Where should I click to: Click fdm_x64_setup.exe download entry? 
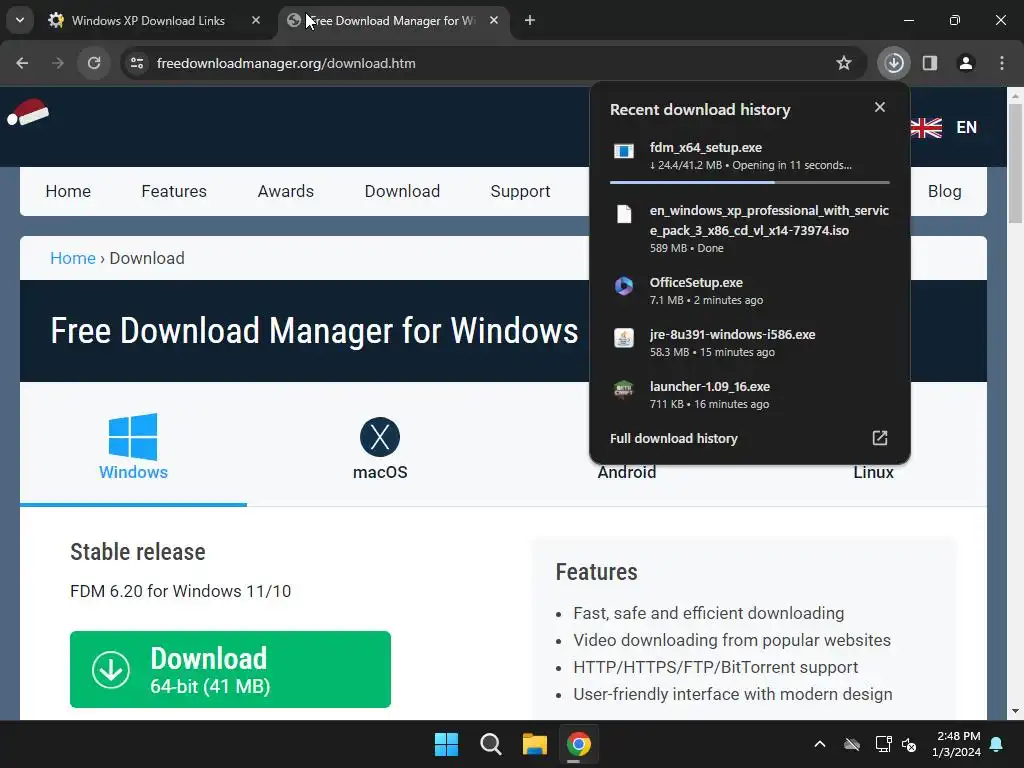point(750,157)
